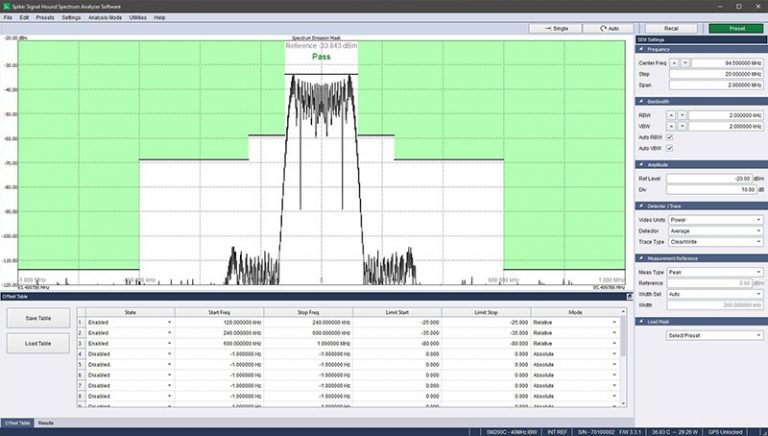
Task: Switch to the Results tab
Action: 46,423
